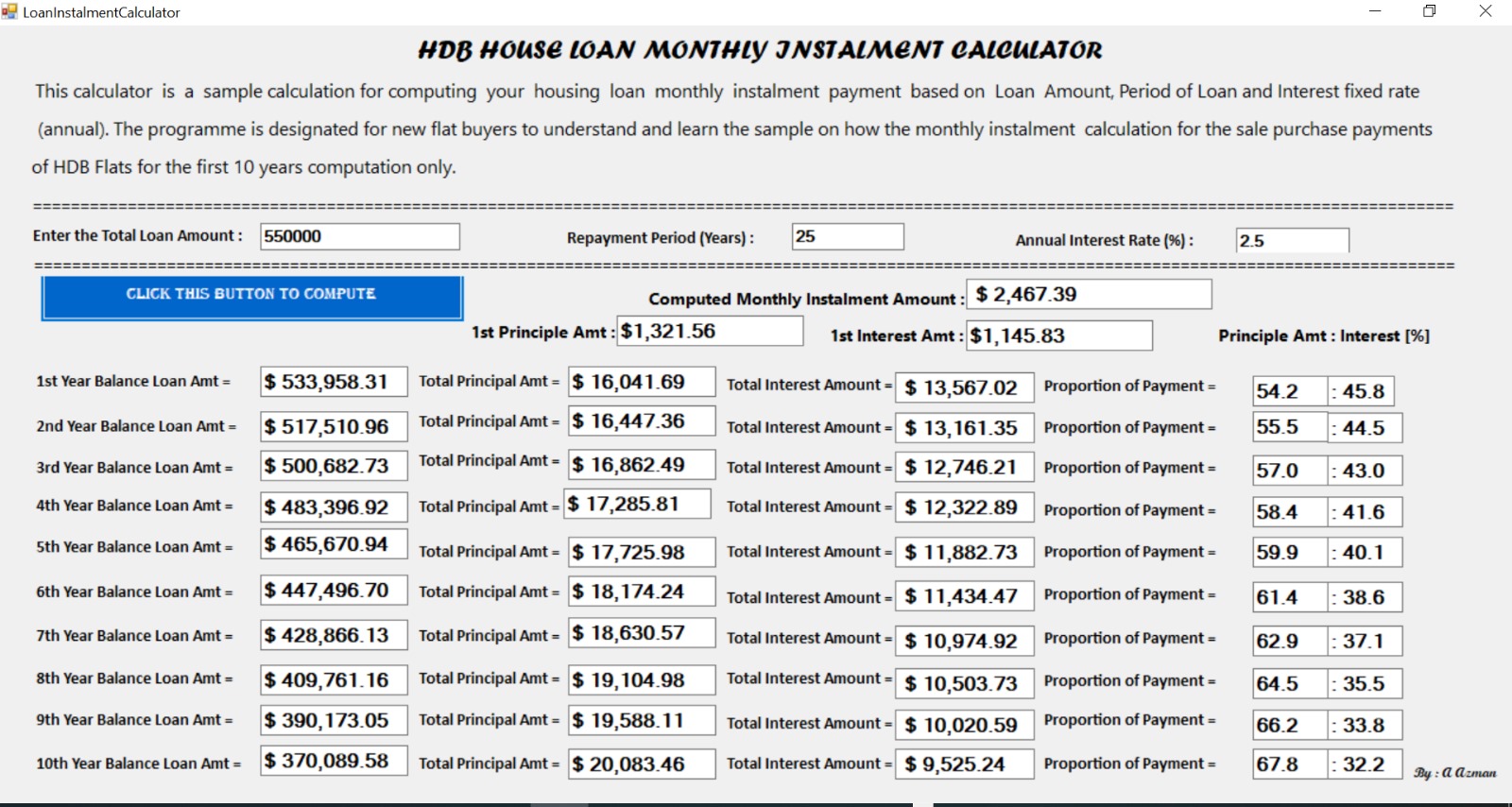Focus the Repayment Period years field
Viewport: 1512px width, 807px height.
click(848, 236)
